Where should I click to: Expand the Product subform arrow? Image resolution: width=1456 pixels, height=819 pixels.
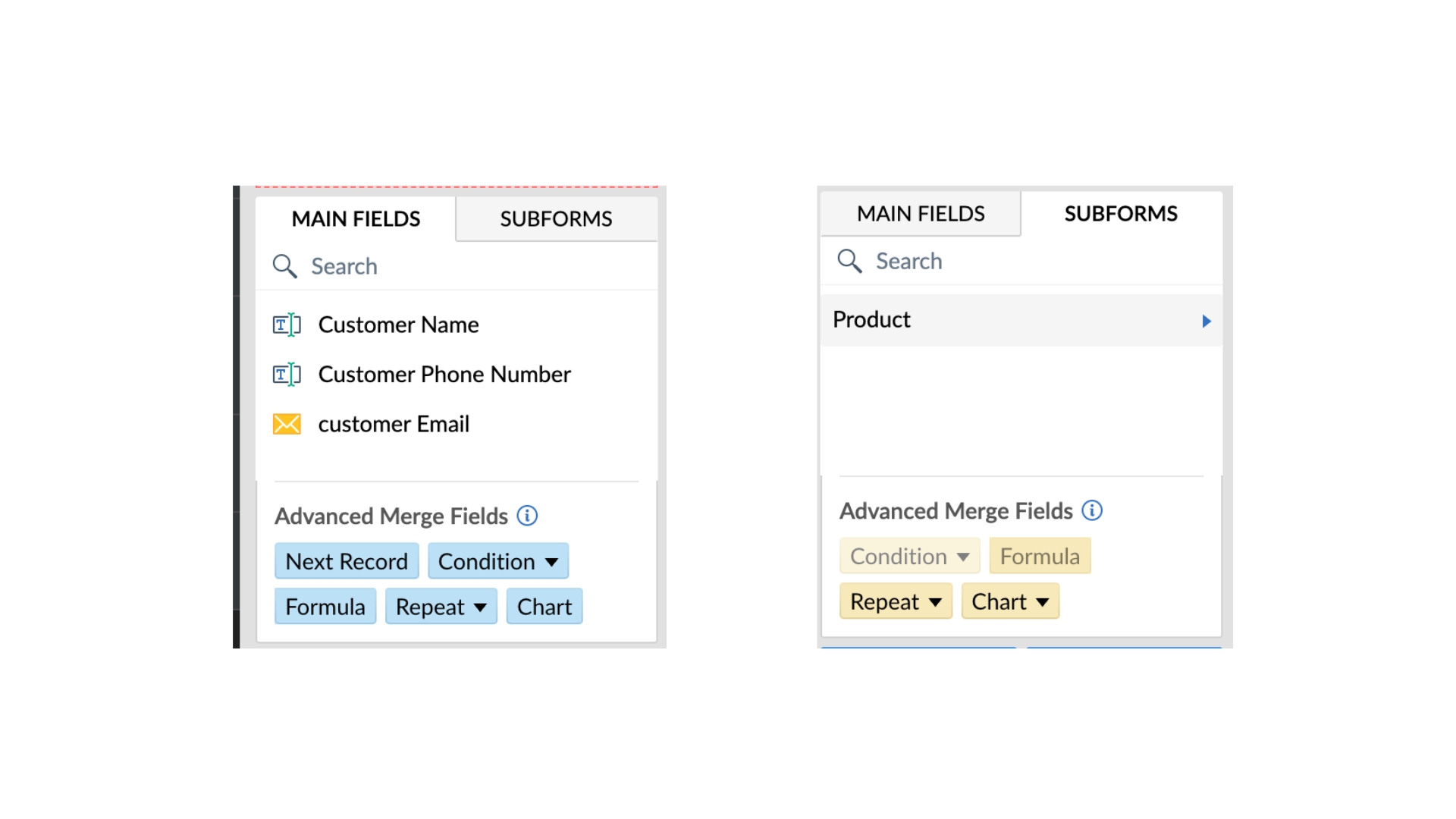pos(1207,321)
